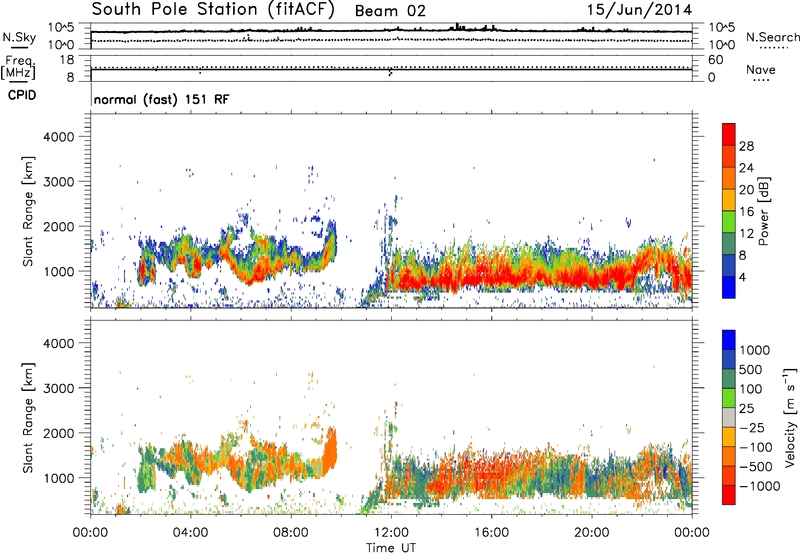Click the 500 label on Velocity scale

pyautogui.click(x=750, y=370)
